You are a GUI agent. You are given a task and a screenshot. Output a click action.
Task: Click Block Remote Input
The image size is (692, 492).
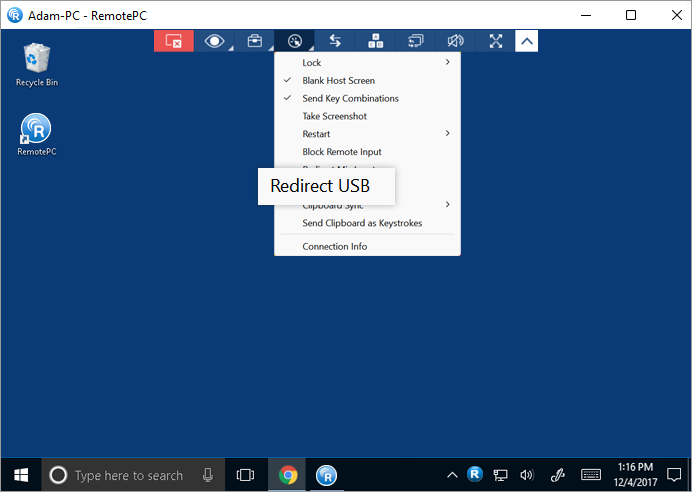click(341, 152)
